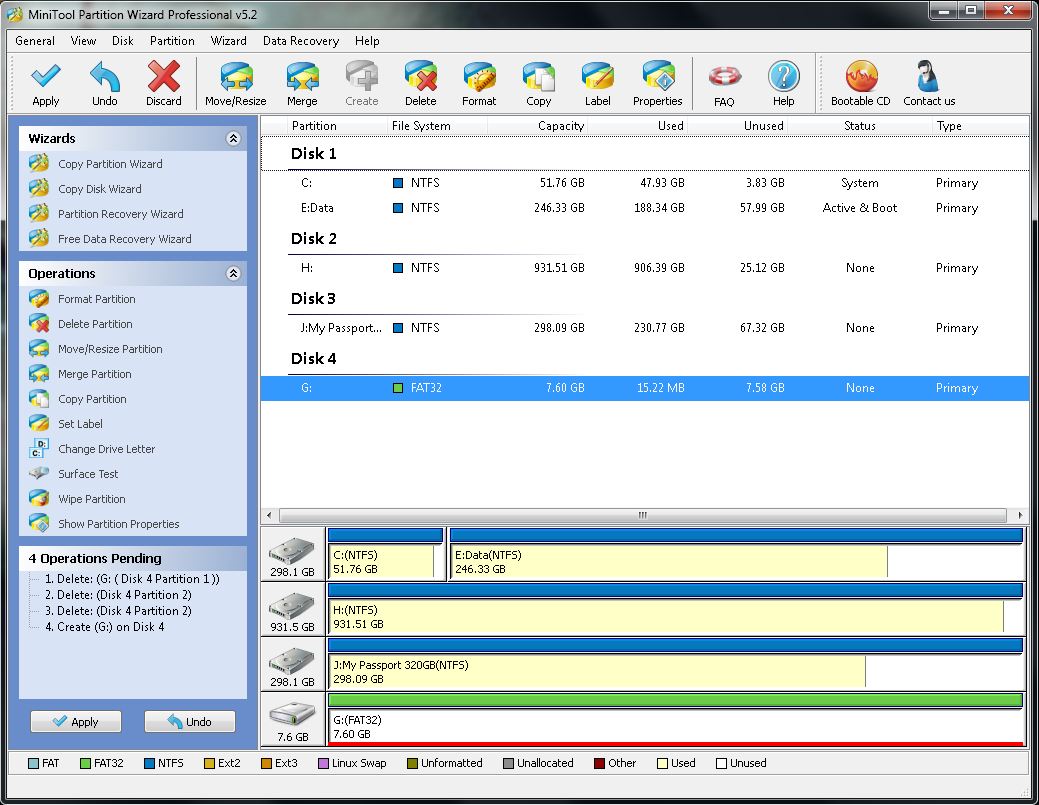The width and height of the screenshot is (1039, 805).
Task: Open the Wizard menu
Action: click(x=229, y=41)
